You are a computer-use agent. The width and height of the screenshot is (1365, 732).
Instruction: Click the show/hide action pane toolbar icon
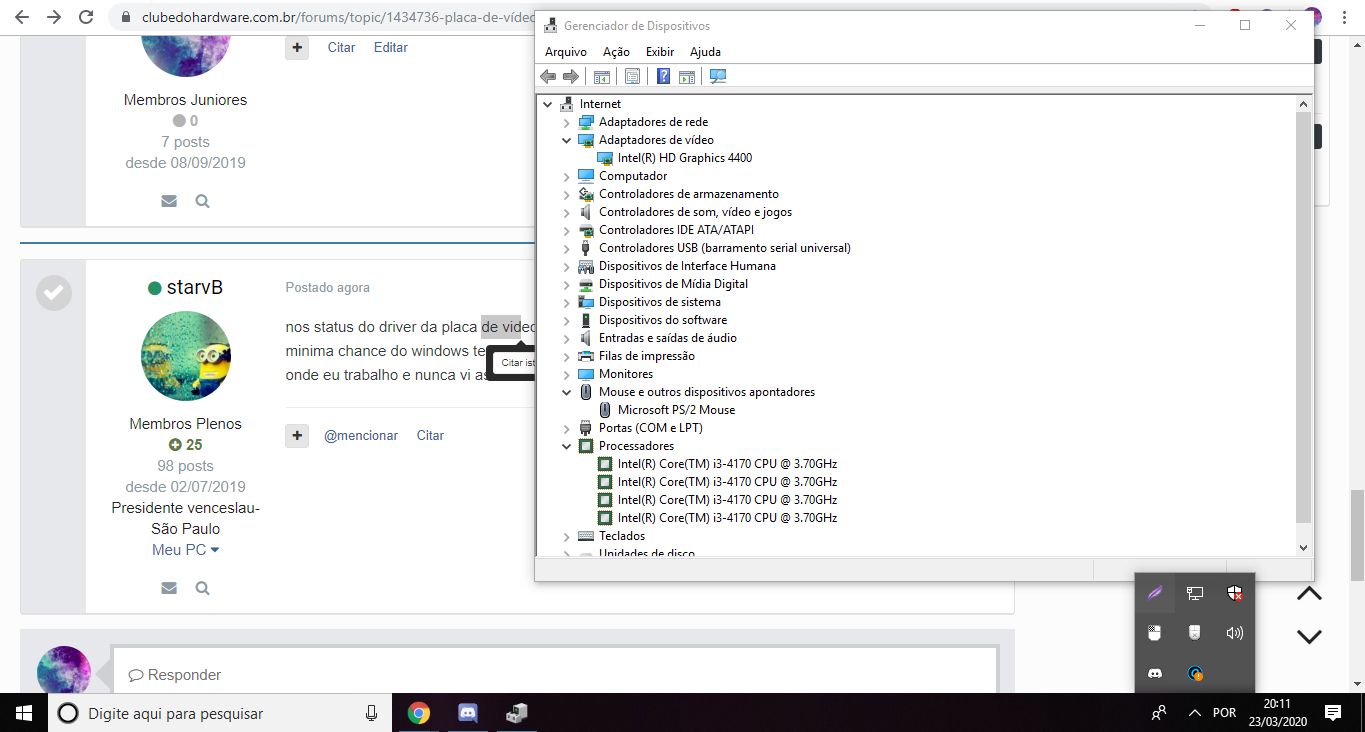[687, 77]
